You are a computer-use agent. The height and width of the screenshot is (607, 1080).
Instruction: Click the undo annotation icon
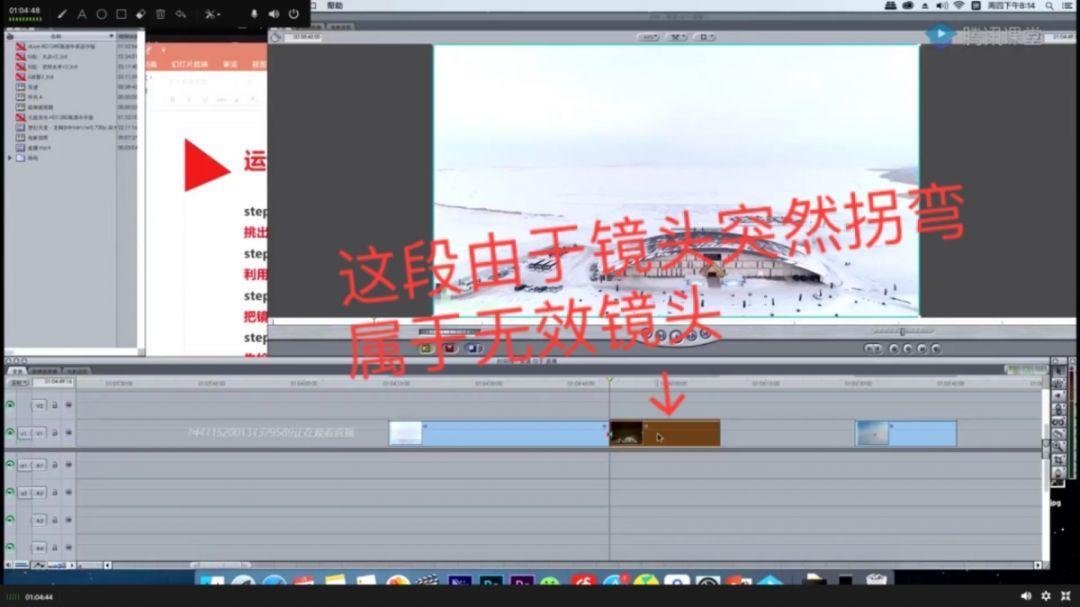coord(180,14)
